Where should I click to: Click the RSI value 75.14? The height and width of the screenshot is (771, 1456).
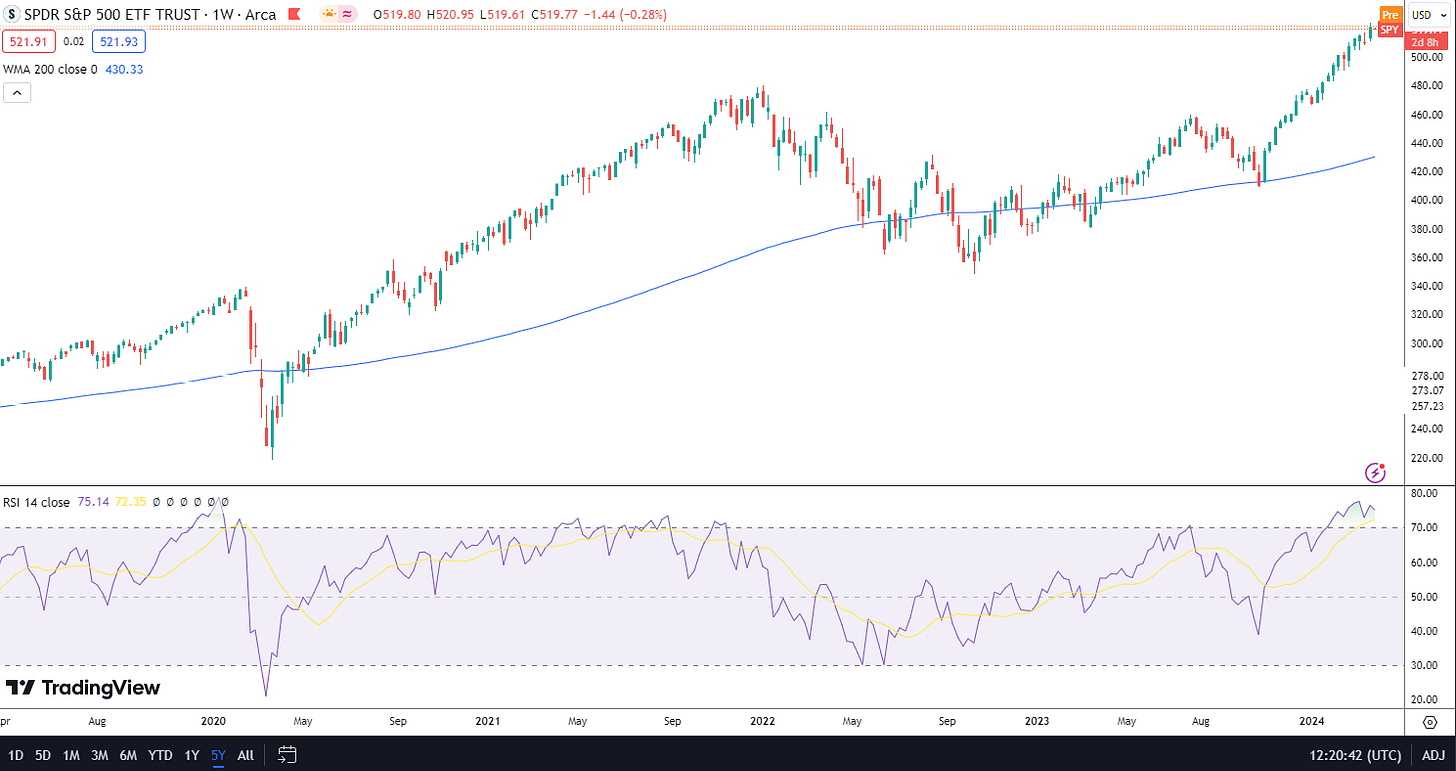(x=92, y=502)
